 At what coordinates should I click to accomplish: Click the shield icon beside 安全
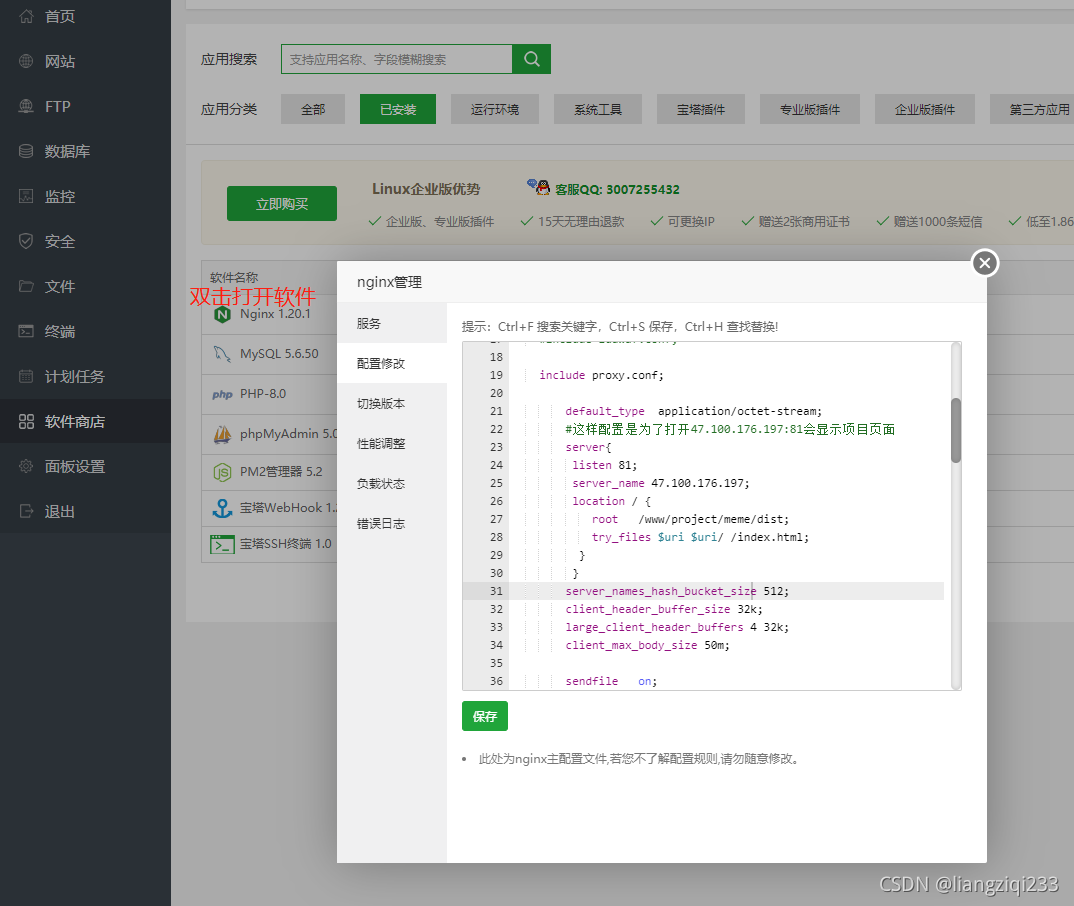26,241
